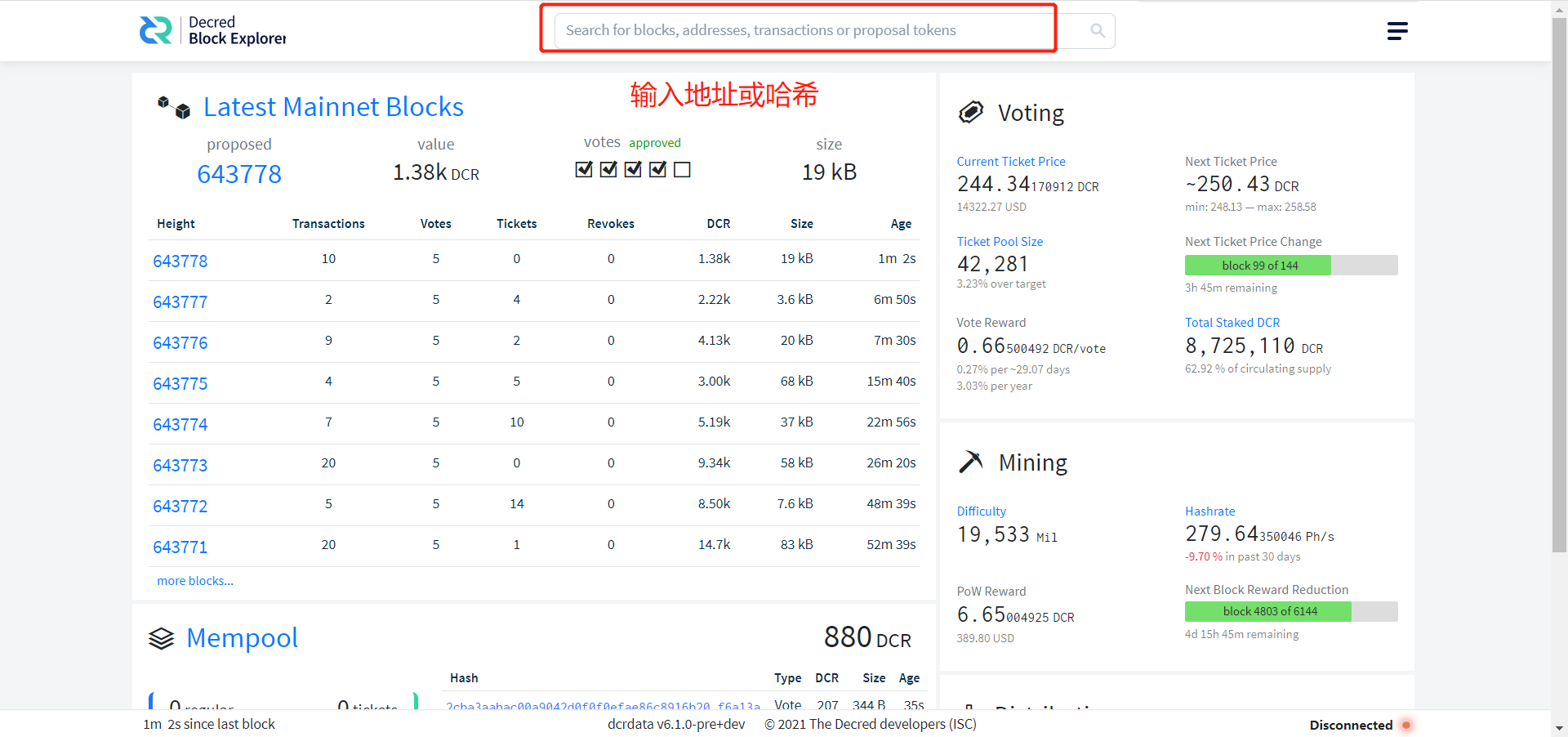1568x737 pixels.
Task: Click the Tickets column header
Action: [x=516, y=224]
